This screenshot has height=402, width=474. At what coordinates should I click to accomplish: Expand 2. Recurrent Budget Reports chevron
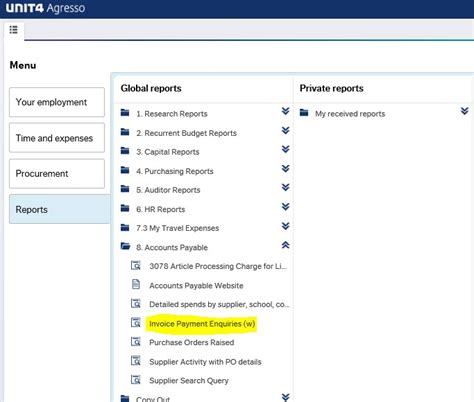(285, 130)
